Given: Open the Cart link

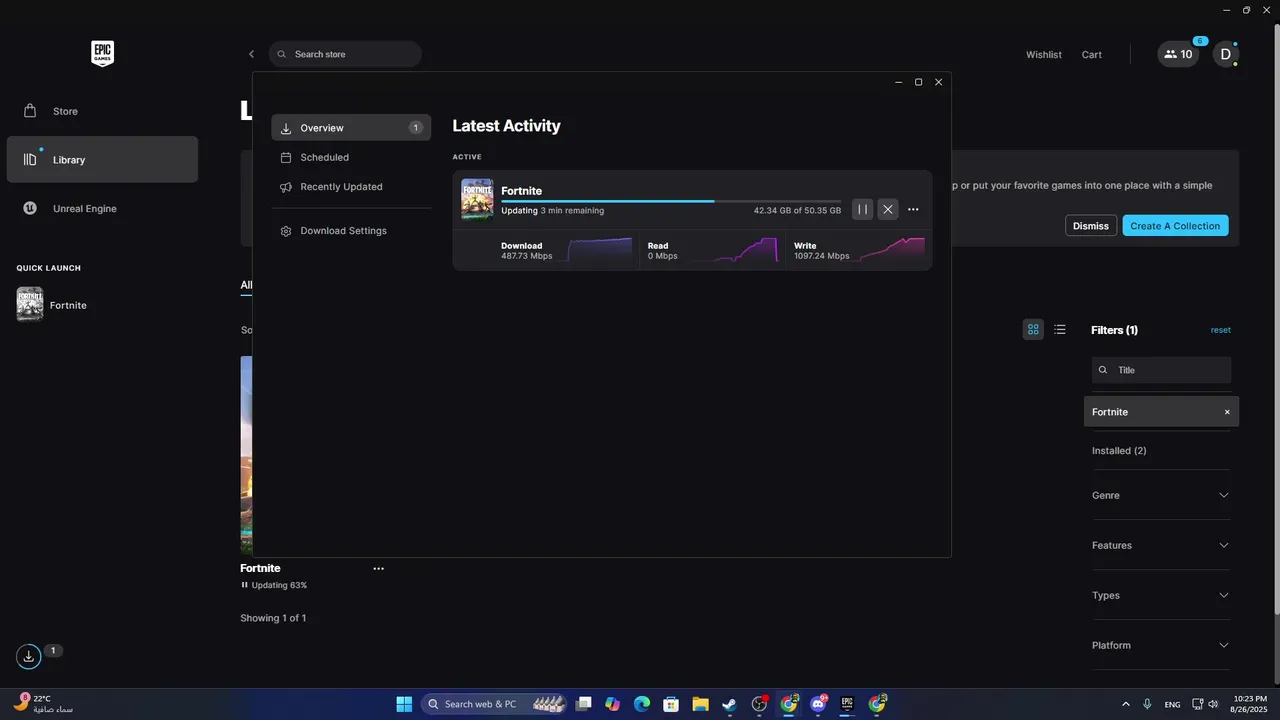Looking at the screenshot, I should pyautogui.click(x=1092, y=55).
